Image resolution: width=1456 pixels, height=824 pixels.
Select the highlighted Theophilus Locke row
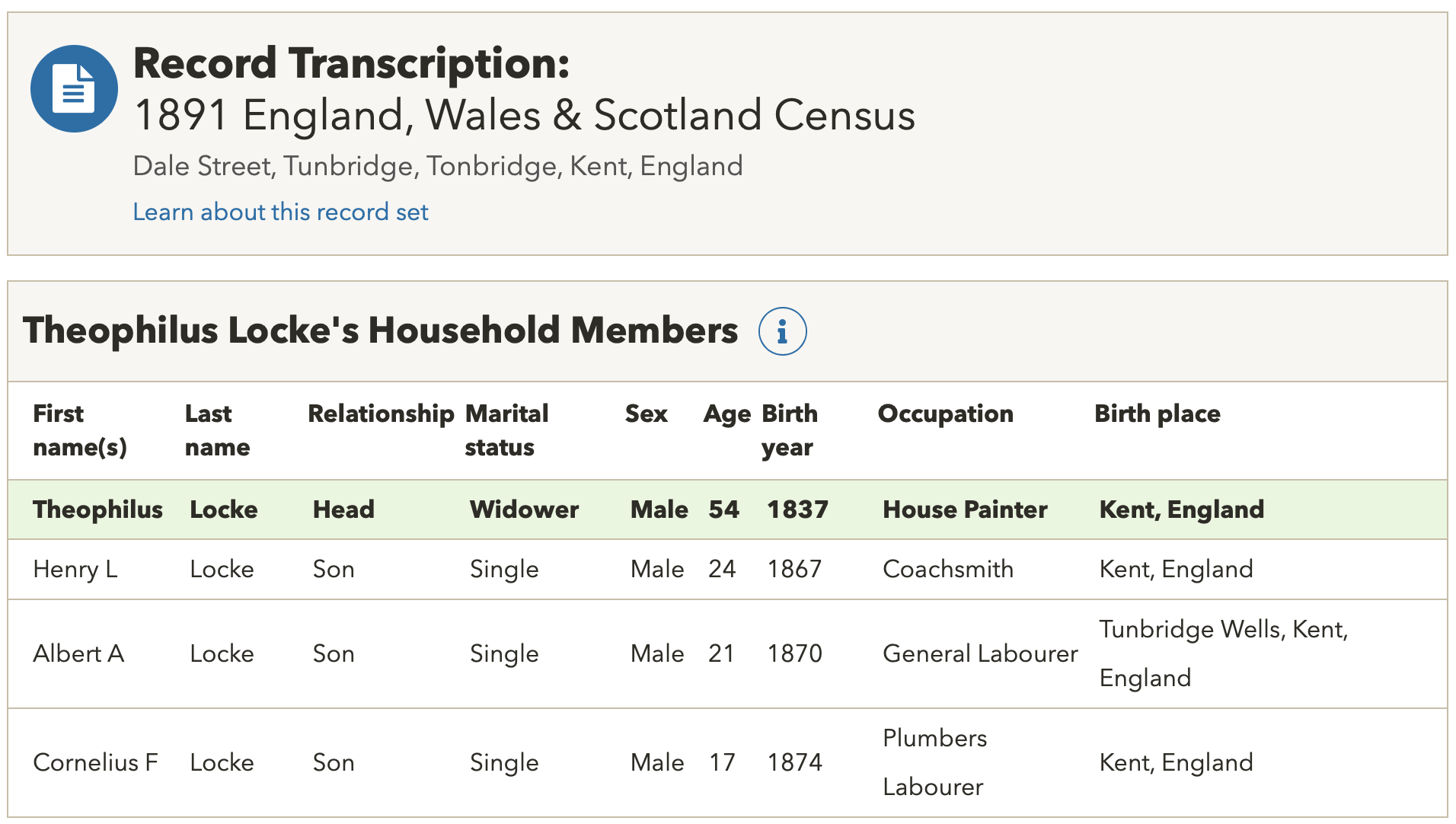tap(727, 509)
